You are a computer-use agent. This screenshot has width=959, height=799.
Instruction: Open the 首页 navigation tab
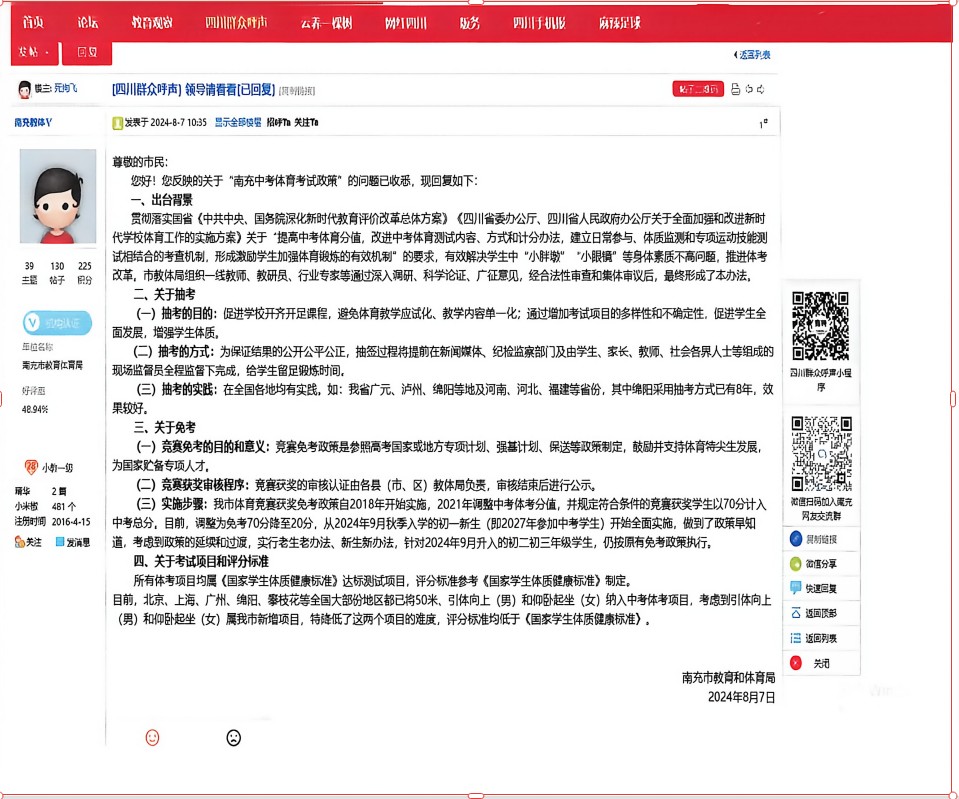[x=33, y=23]
